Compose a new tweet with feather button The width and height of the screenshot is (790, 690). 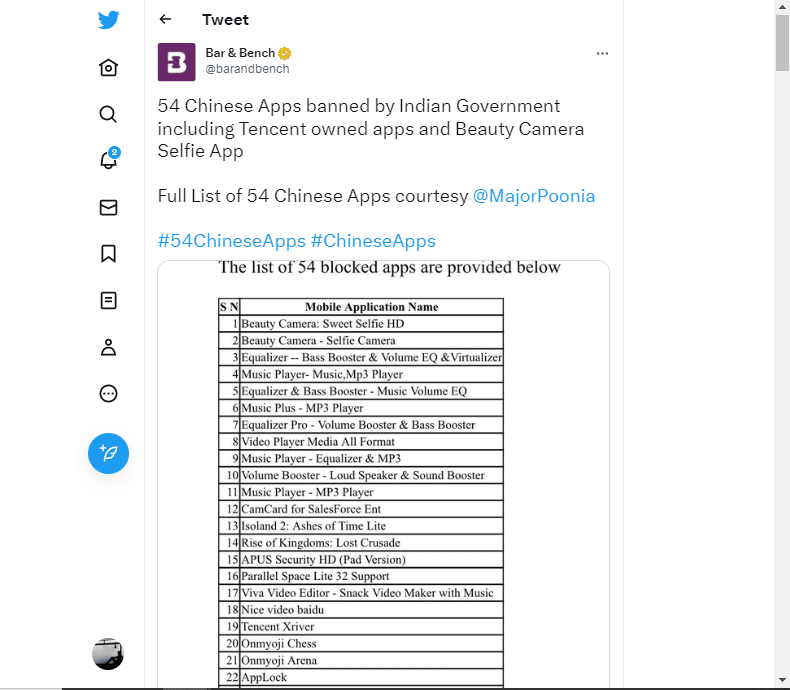pos(108,453)
